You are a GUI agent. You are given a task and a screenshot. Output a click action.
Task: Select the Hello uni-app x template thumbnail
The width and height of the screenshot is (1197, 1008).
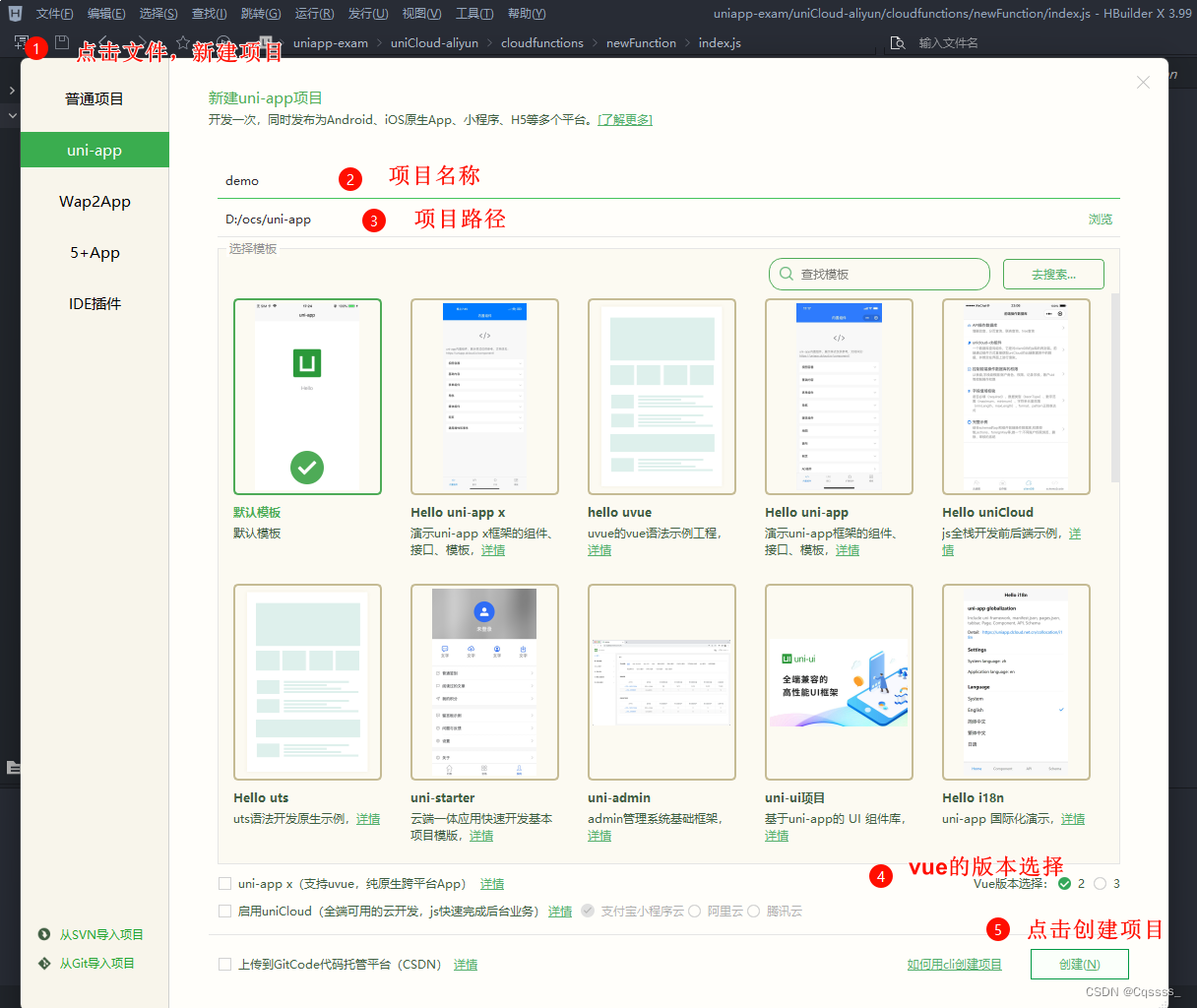click(x=484, y=397)
